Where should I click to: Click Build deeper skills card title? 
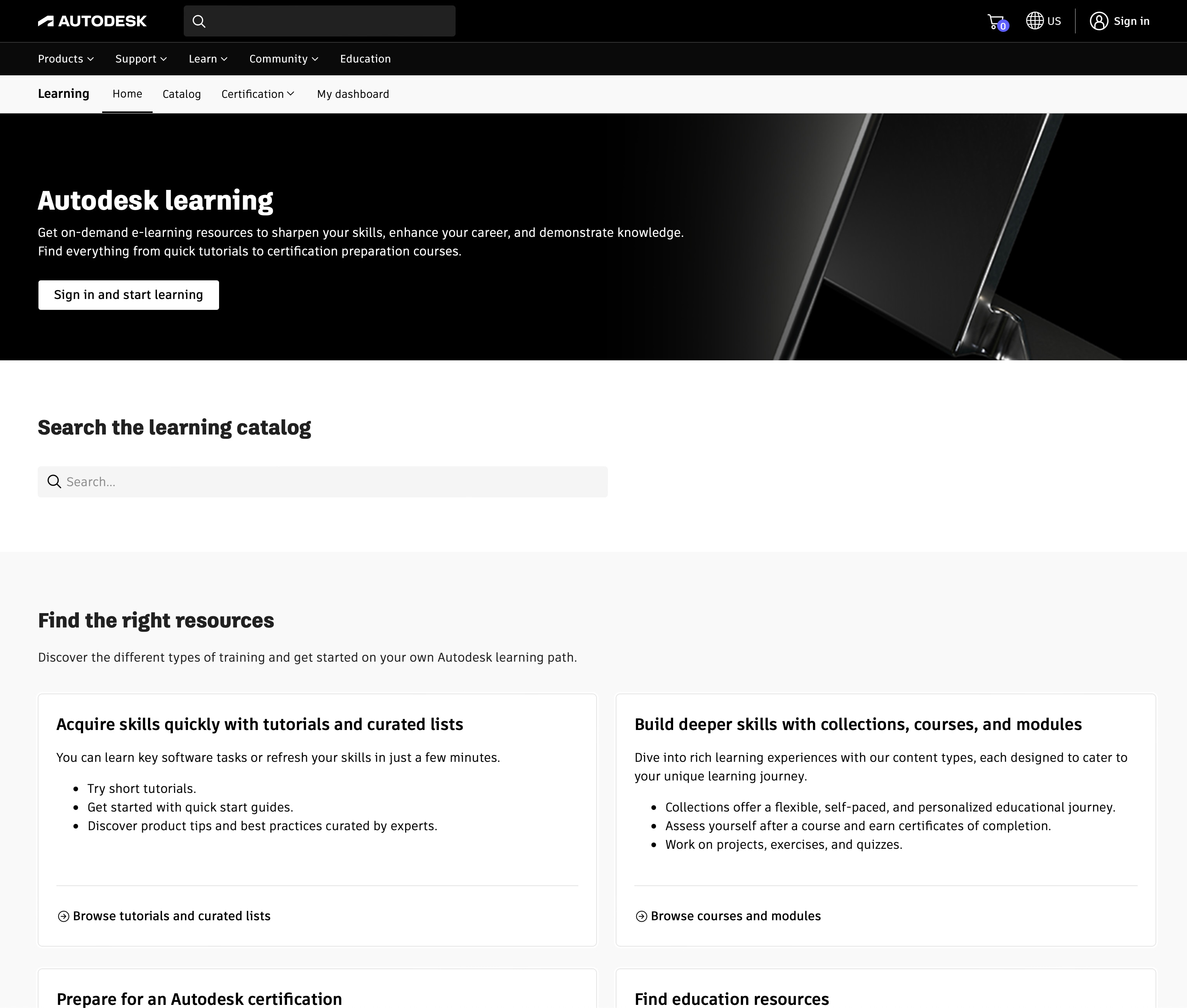[858, 725]
